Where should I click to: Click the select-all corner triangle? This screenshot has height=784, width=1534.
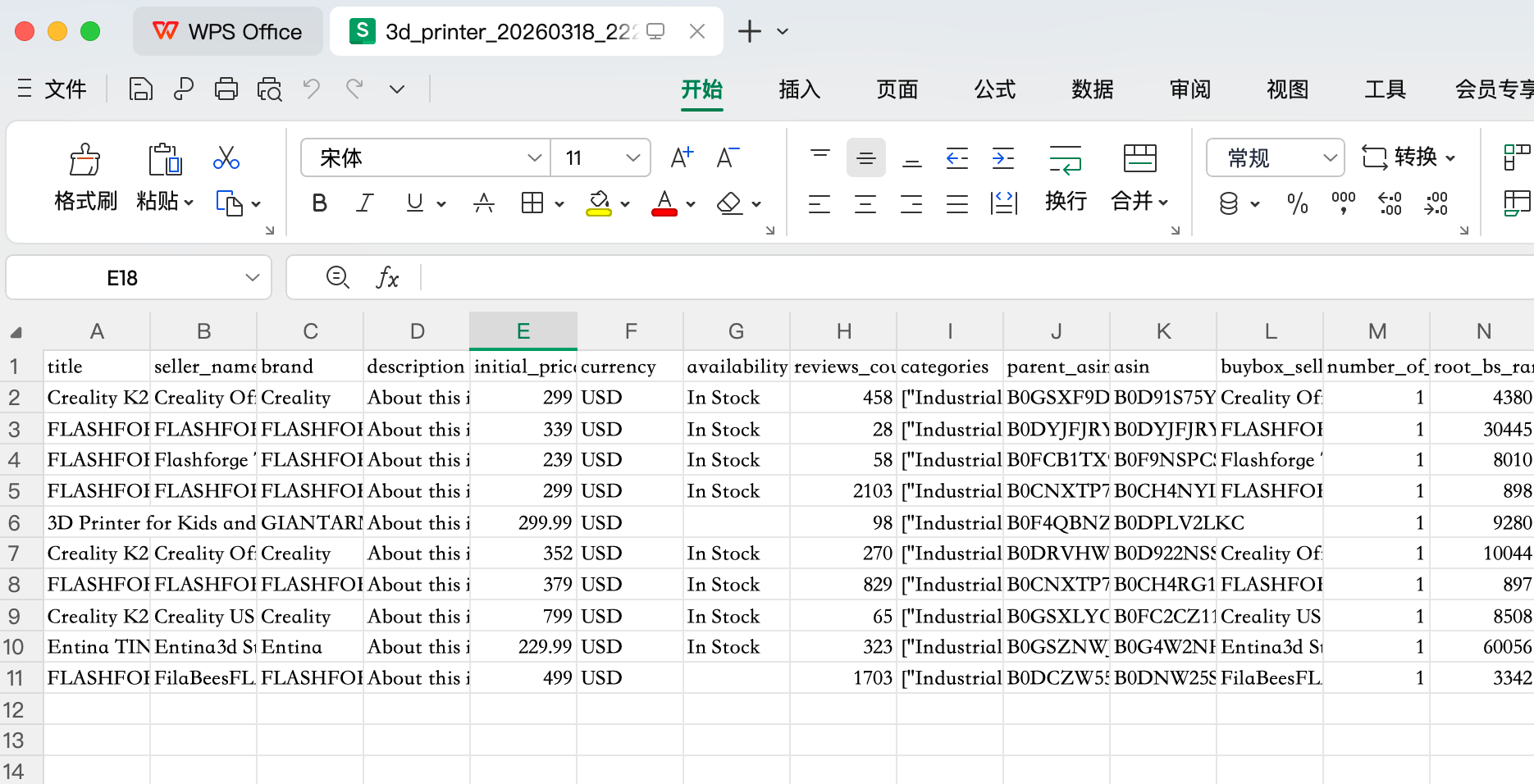[16, 332]
